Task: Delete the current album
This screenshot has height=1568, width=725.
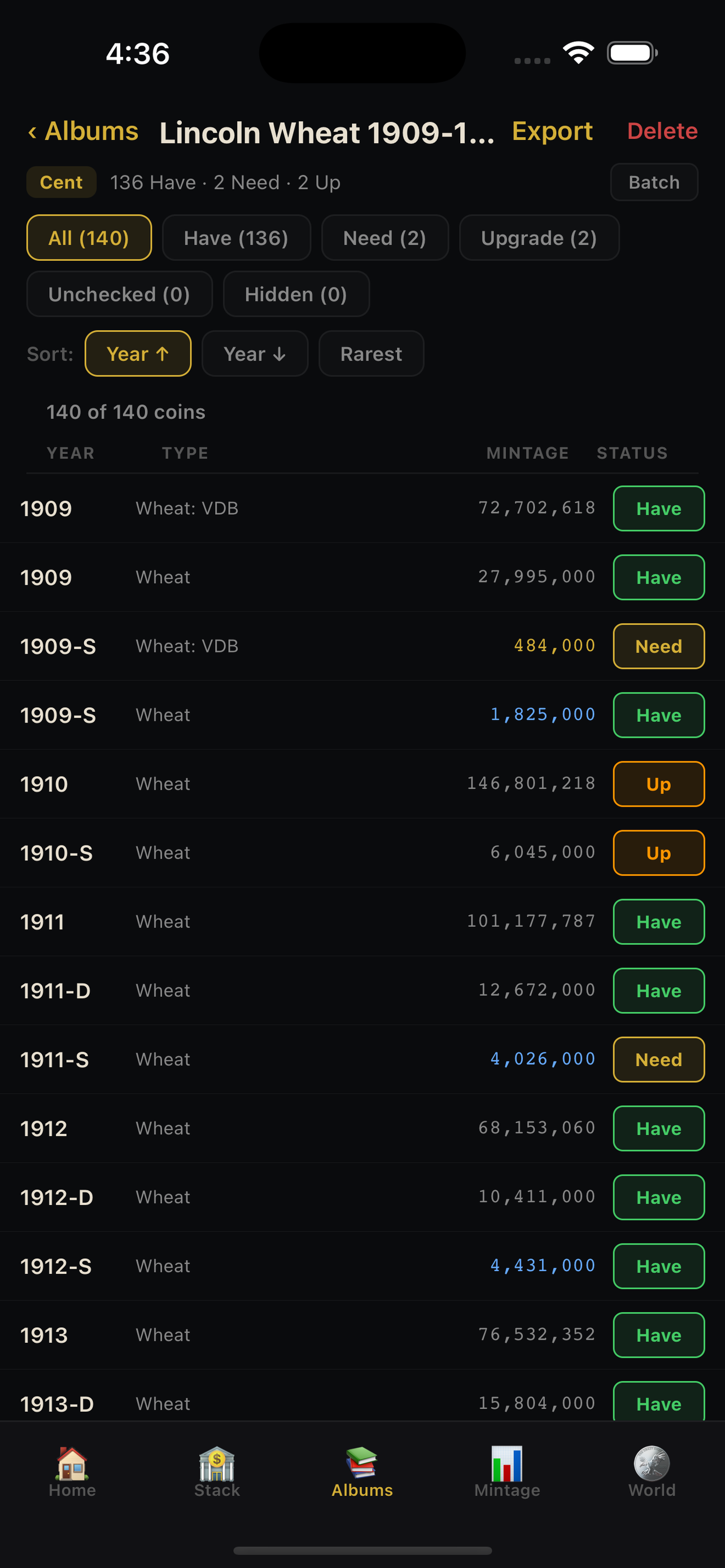Action: (662, 132)
